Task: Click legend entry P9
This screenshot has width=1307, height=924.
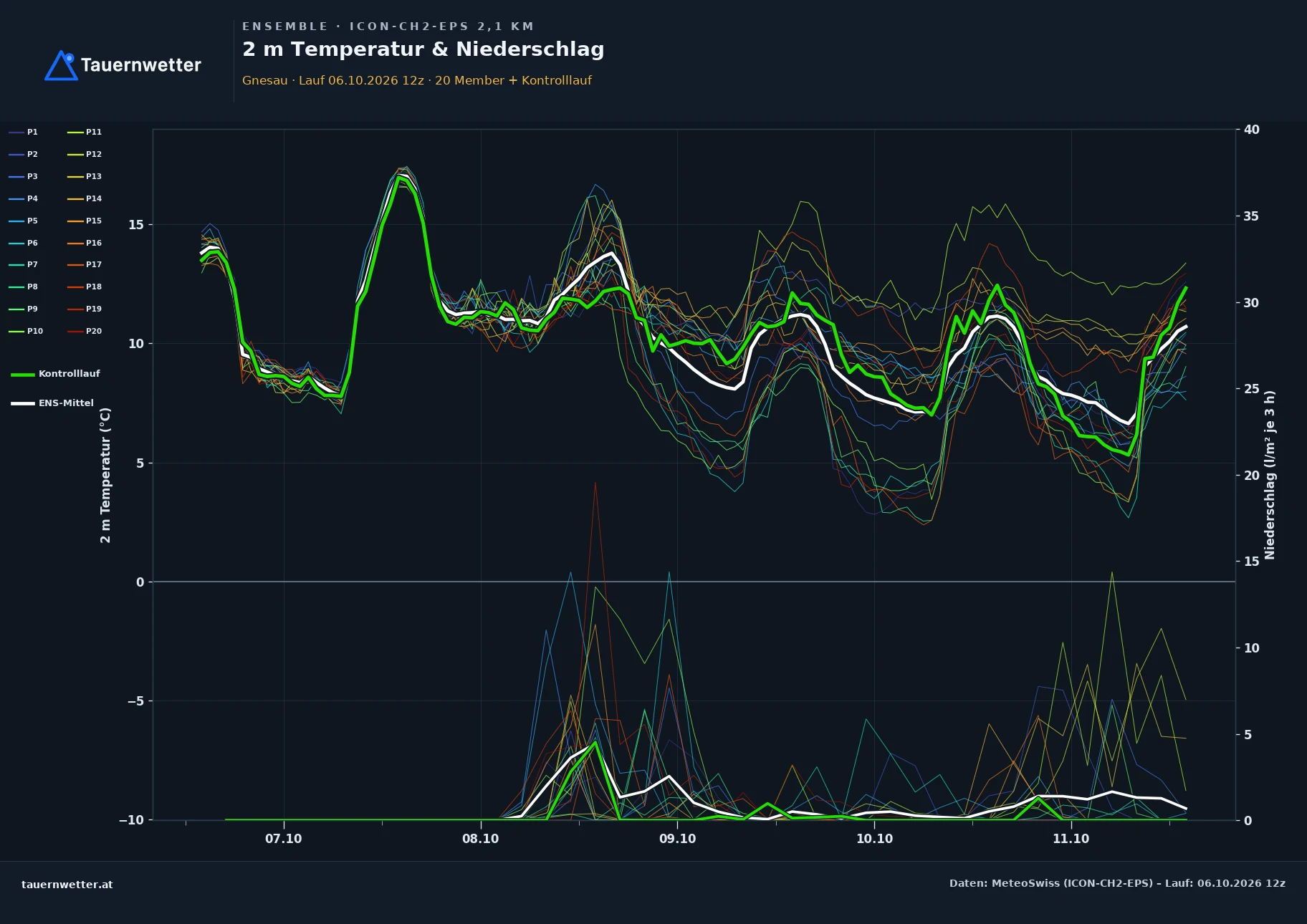Action: pos(24,309)
